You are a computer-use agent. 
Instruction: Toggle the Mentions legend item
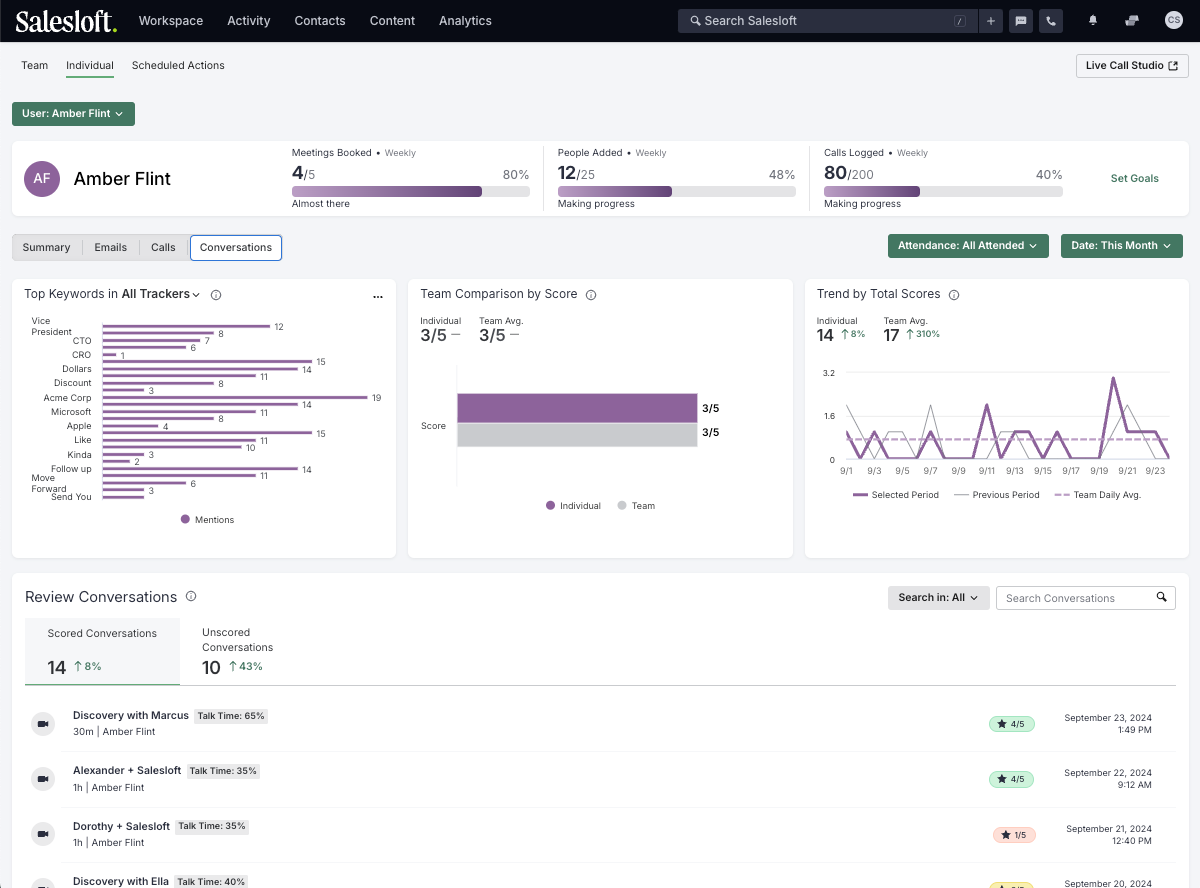click(207, 520)
